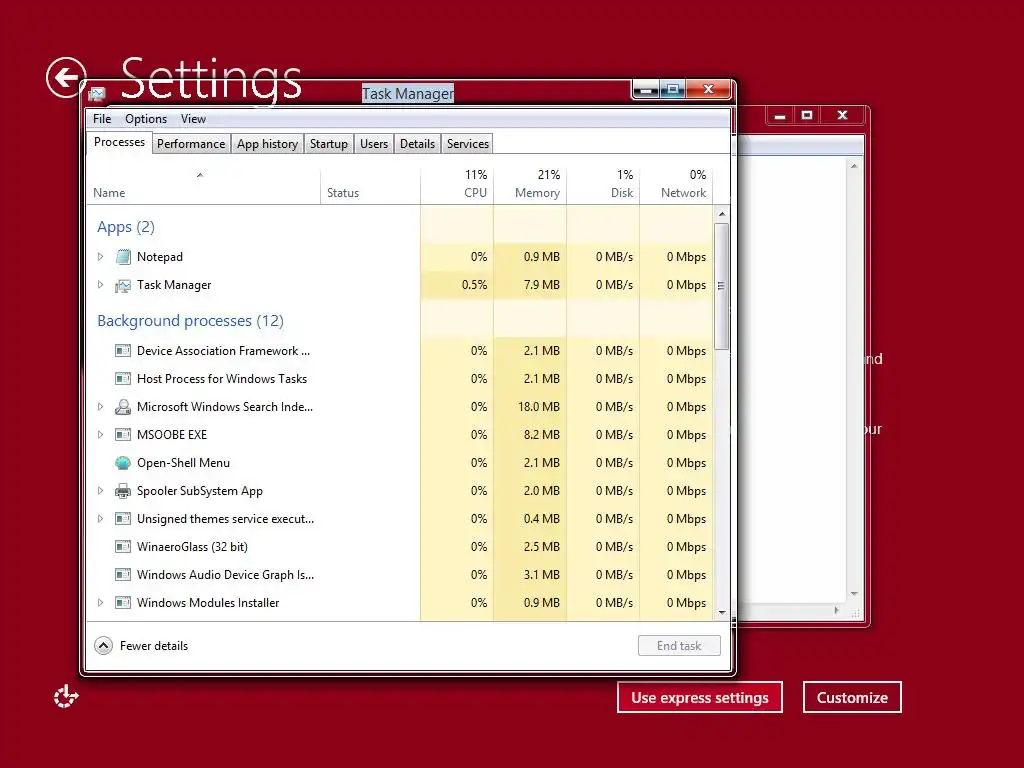
Task: Click the process list scrollbar thumb
Action: tap(722, 286)
